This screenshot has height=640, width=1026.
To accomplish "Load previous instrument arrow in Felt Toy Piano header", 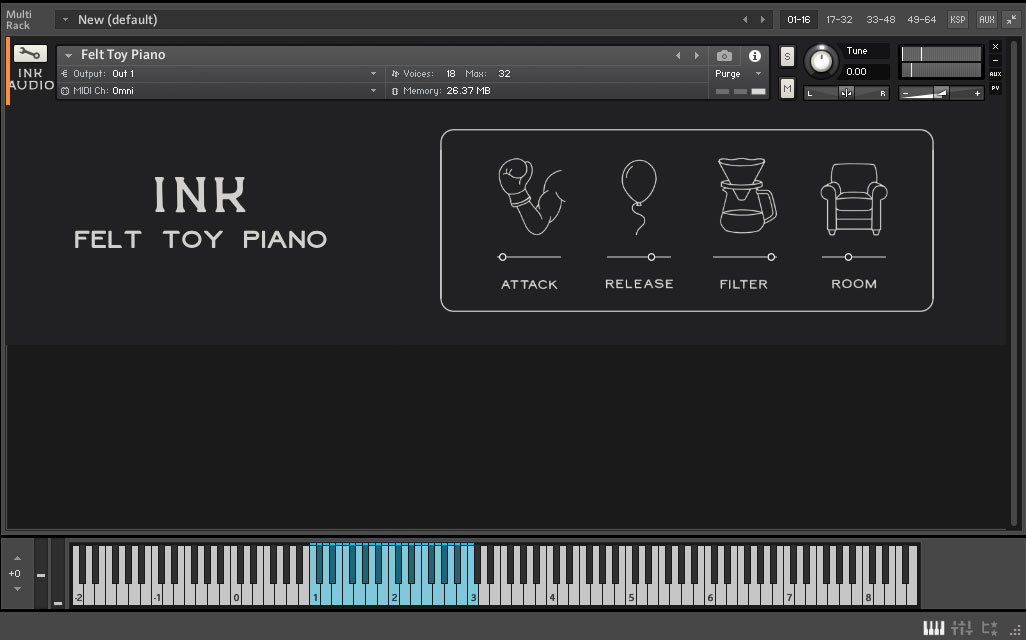I will coord(678,56).
